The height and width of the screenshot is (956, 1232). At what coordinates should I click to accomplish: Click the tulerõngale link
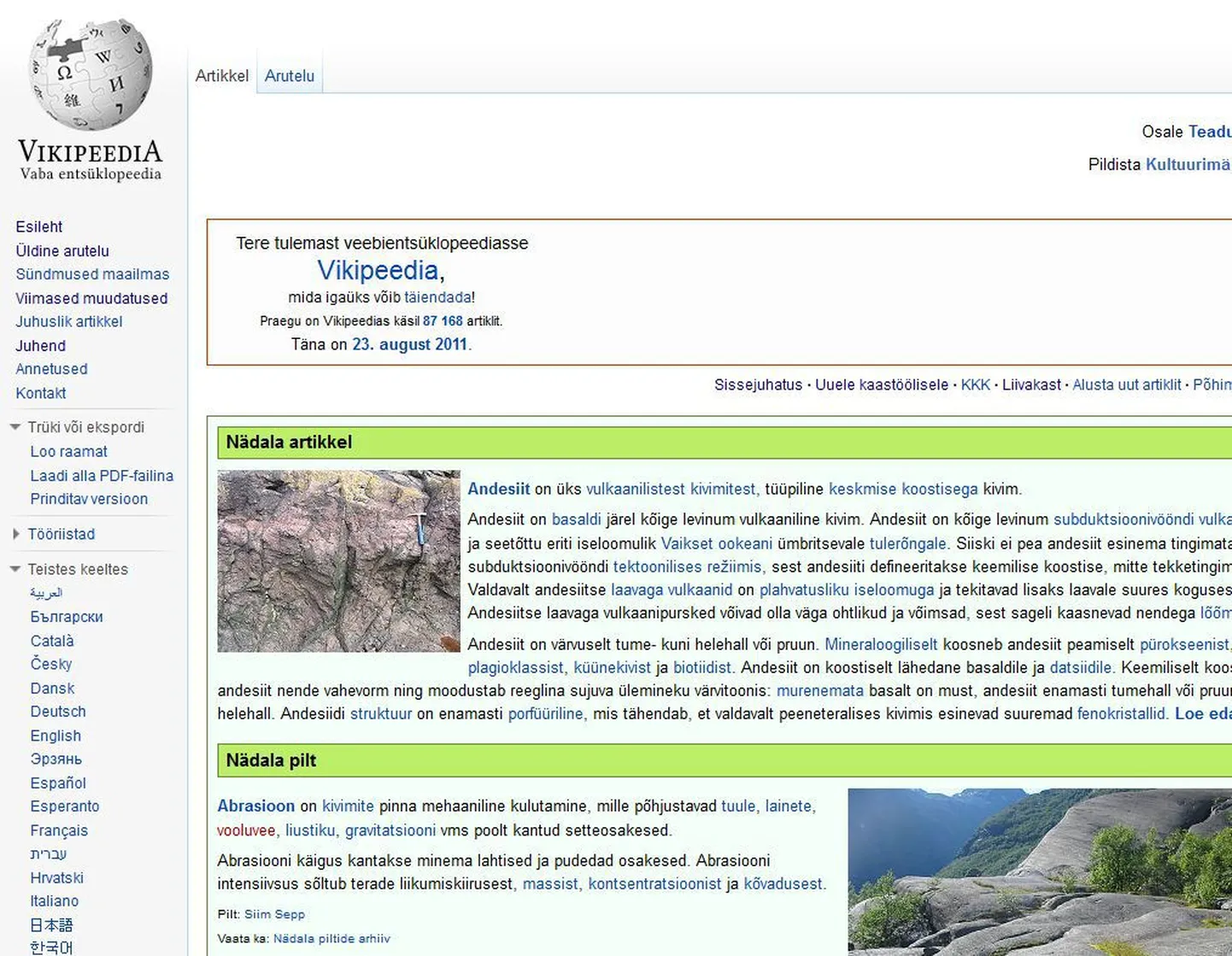click(x=908, y=543)
